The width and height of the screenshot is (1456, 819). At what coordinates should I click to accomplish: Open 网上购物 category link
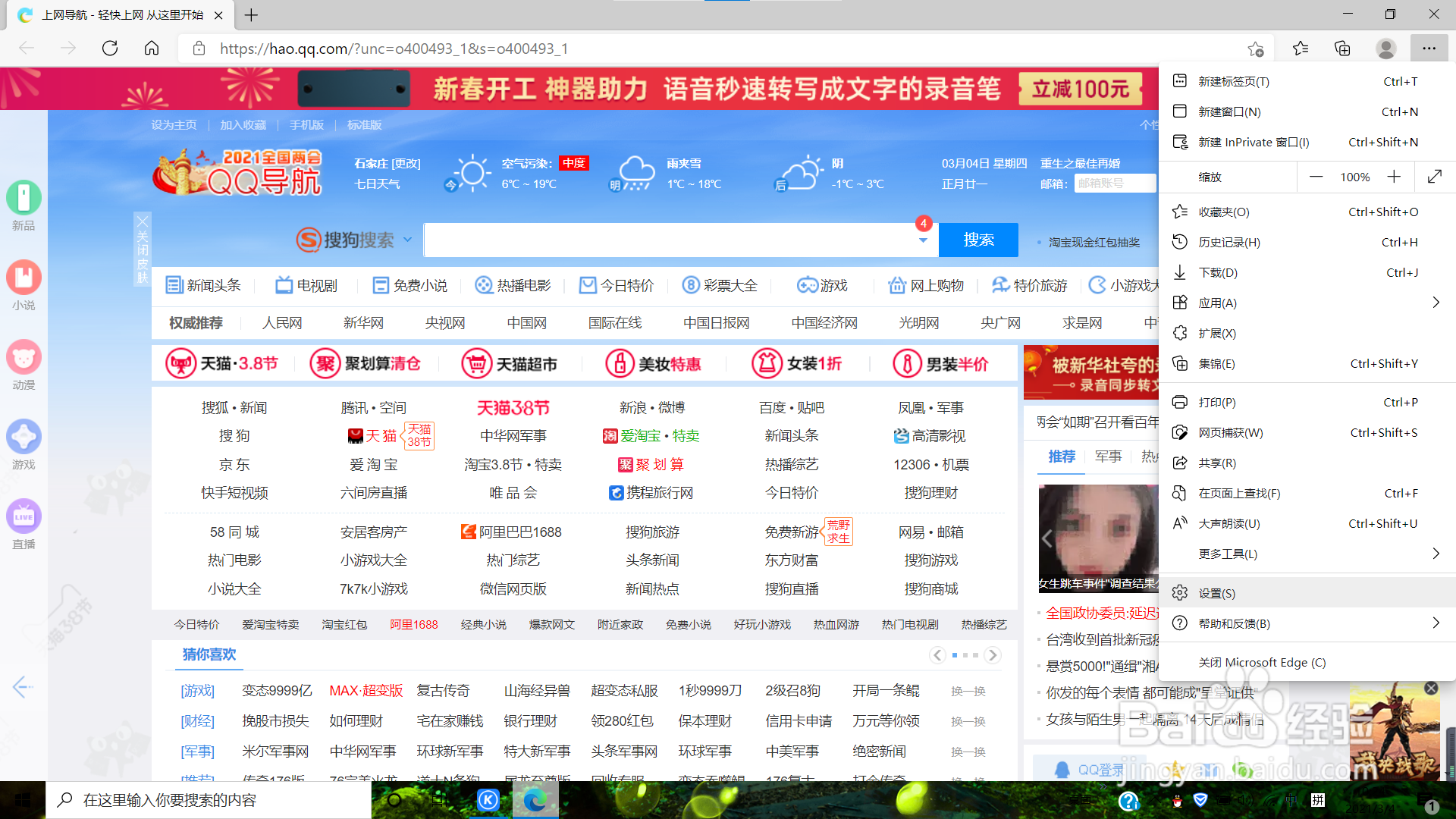(926, 285)
